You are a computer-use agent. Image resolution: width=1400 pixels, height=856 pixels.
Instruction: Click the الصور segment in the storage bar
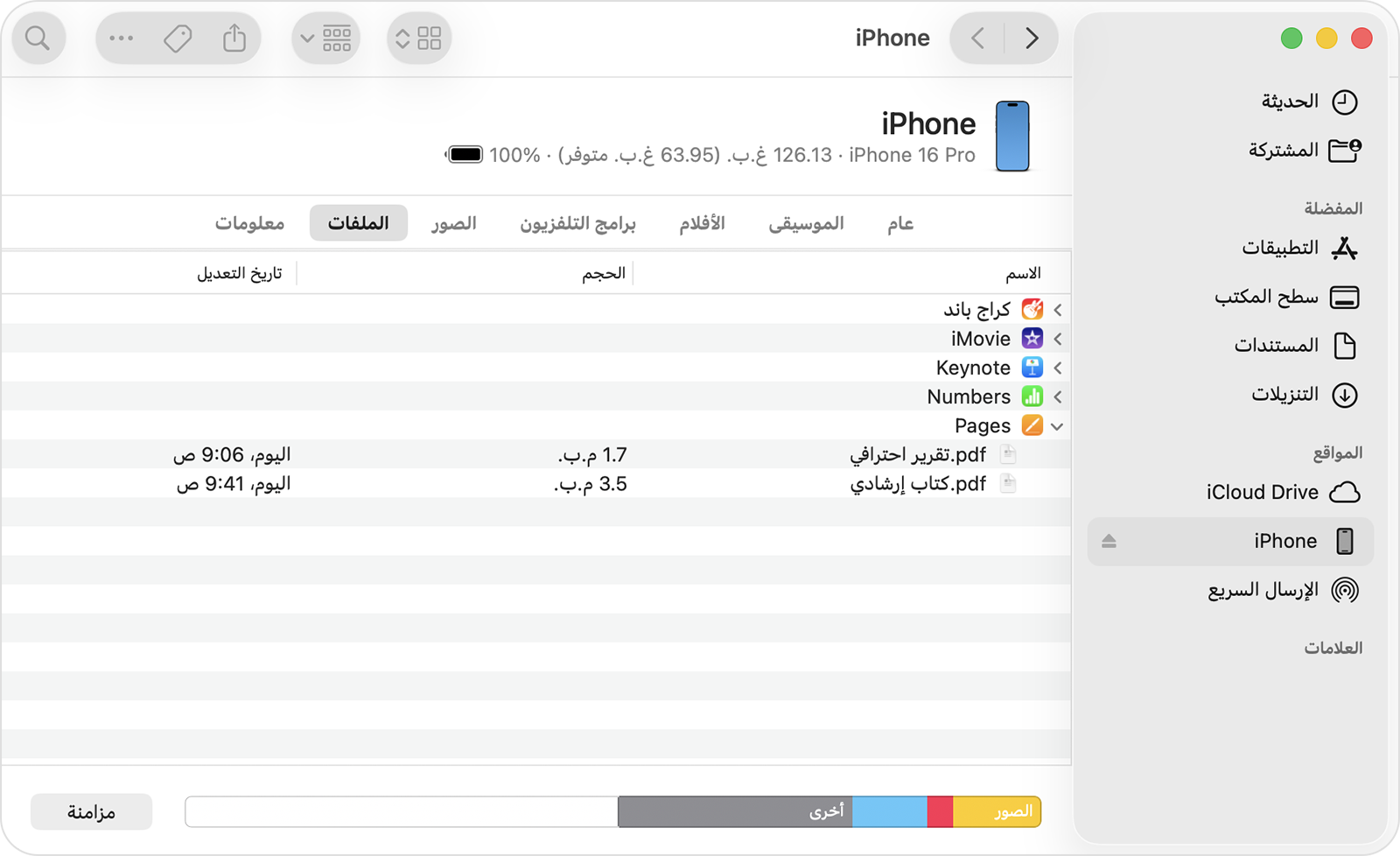997,811
